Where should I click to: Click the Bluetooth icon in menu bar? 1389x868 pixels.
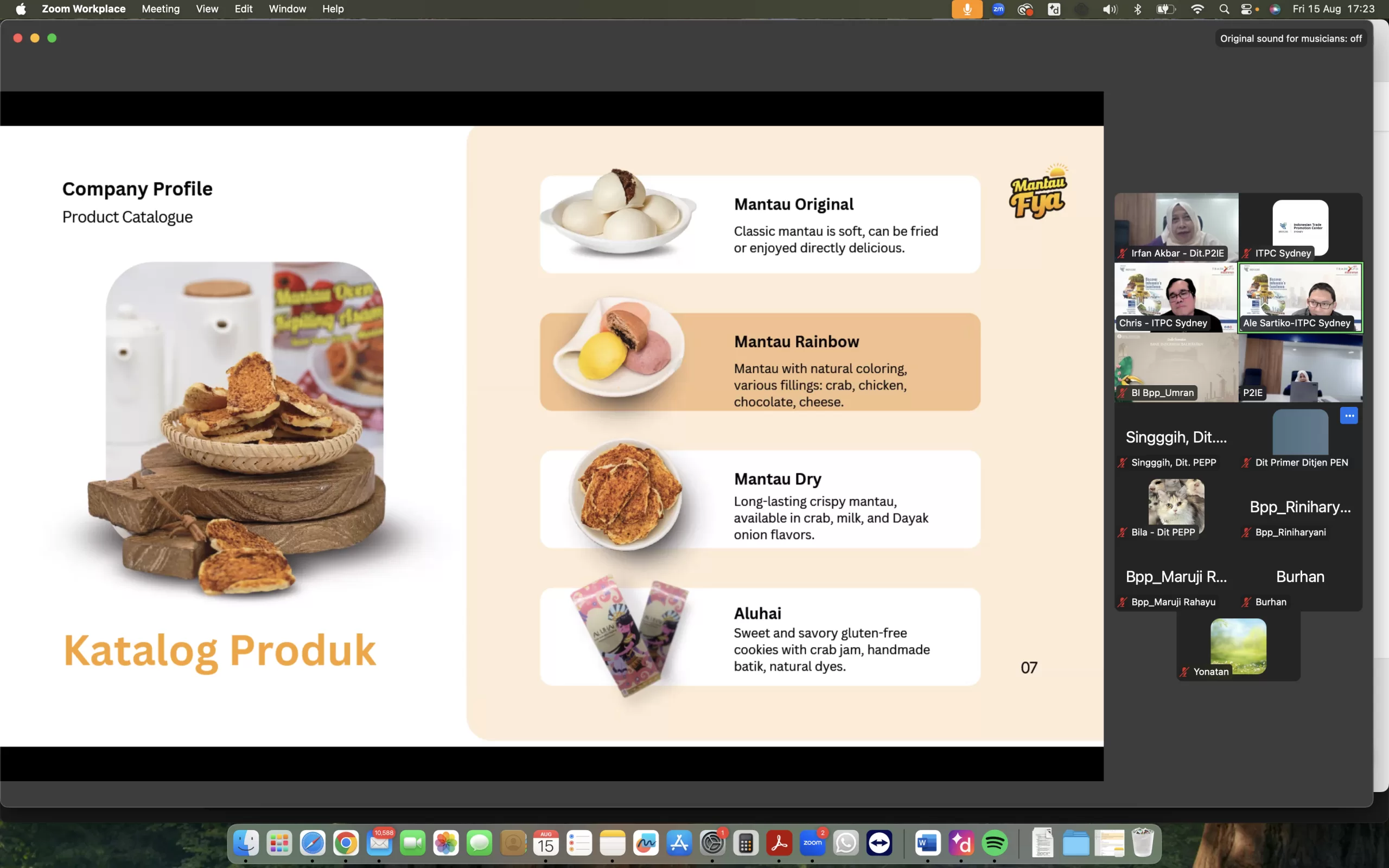(x=1138, y=9)
